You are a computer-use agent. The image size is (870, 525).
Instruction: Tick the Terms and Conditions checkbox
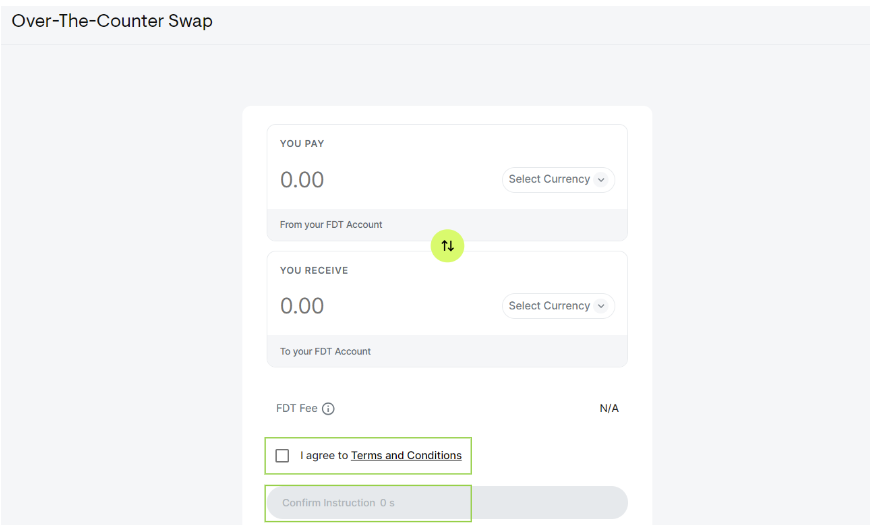tap(282, 456)
